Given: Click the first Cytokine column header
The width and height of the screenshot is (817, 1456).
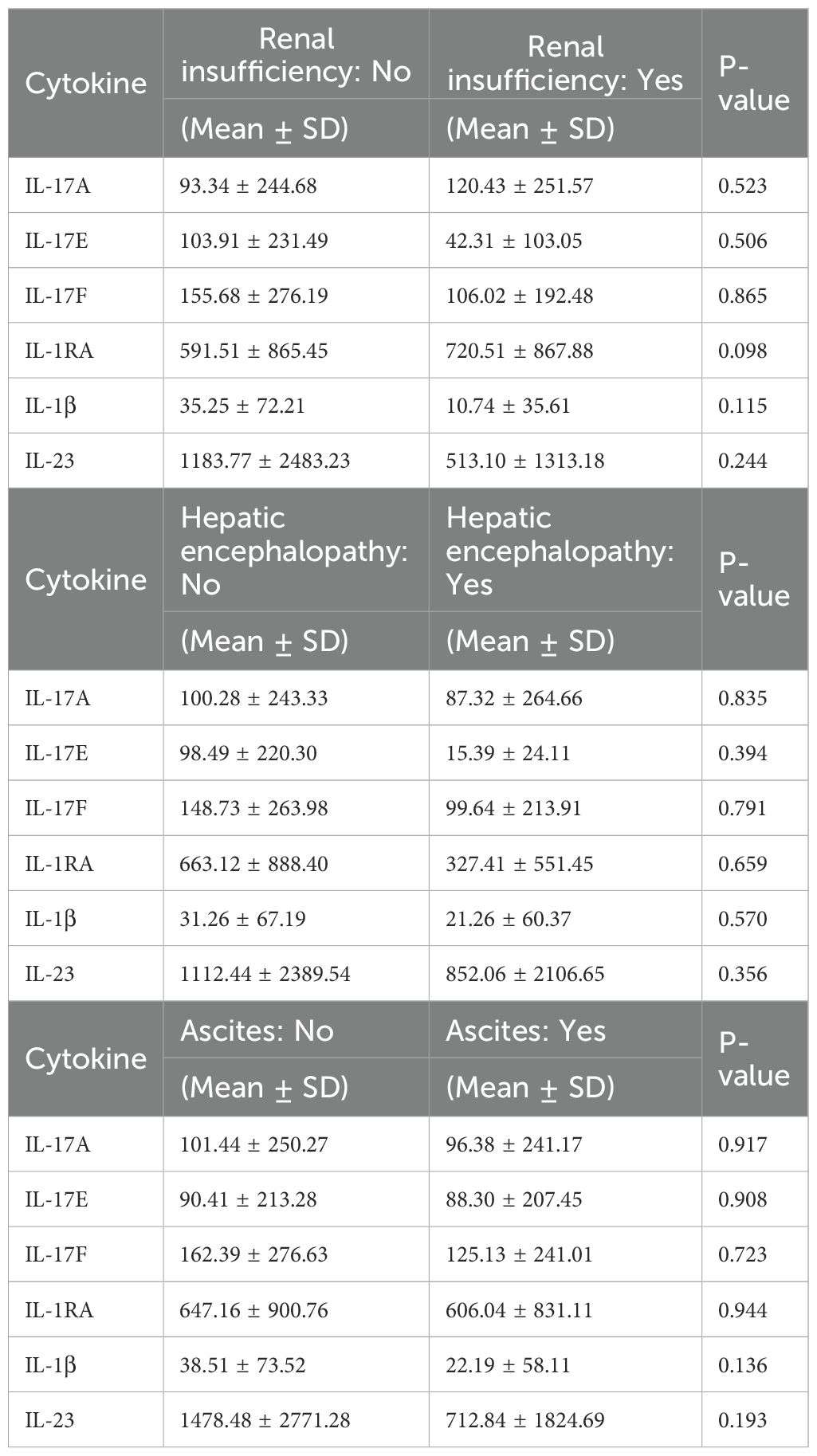Looking at the screenshot, I should [86, 83].
